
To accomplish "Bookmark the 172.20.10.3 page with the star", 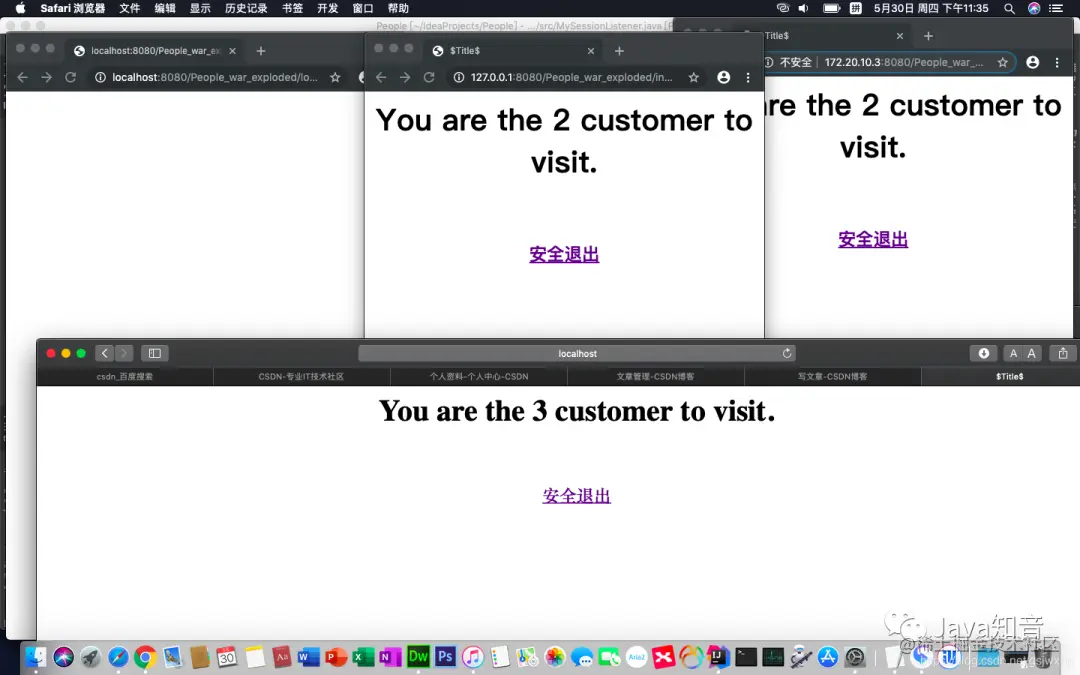I will pos(1002,62).
